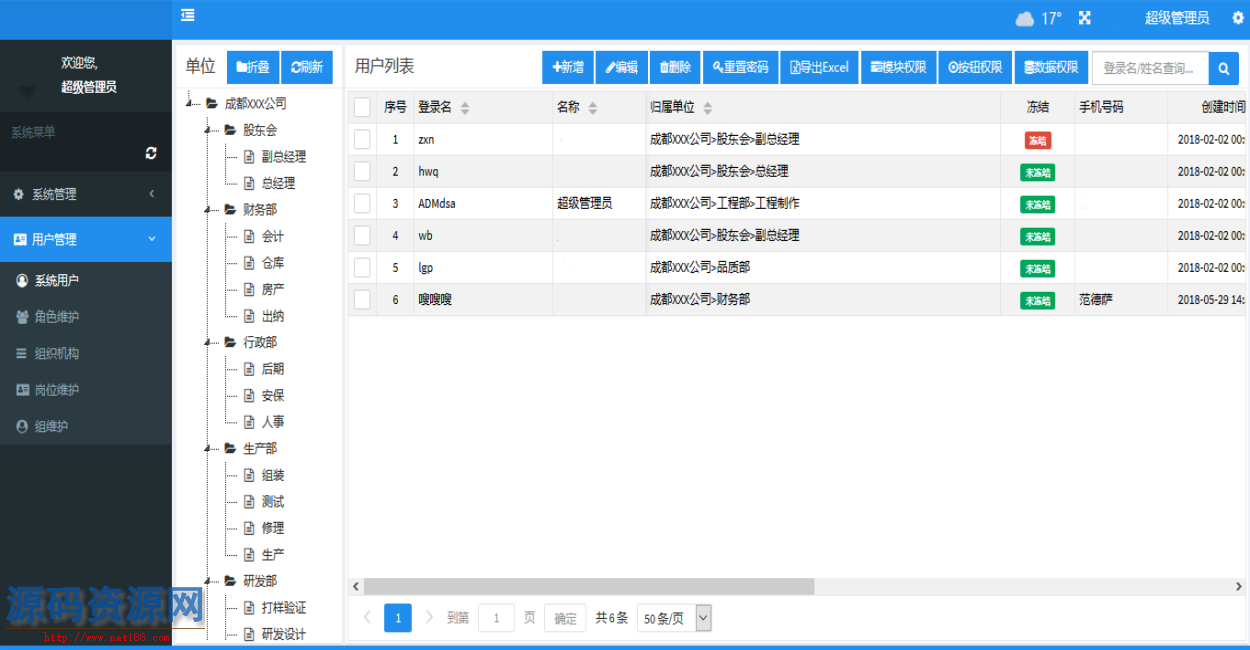1250x650 pixels.
Task: Open the 系统用户 menu item
Action: click(86, 281)
